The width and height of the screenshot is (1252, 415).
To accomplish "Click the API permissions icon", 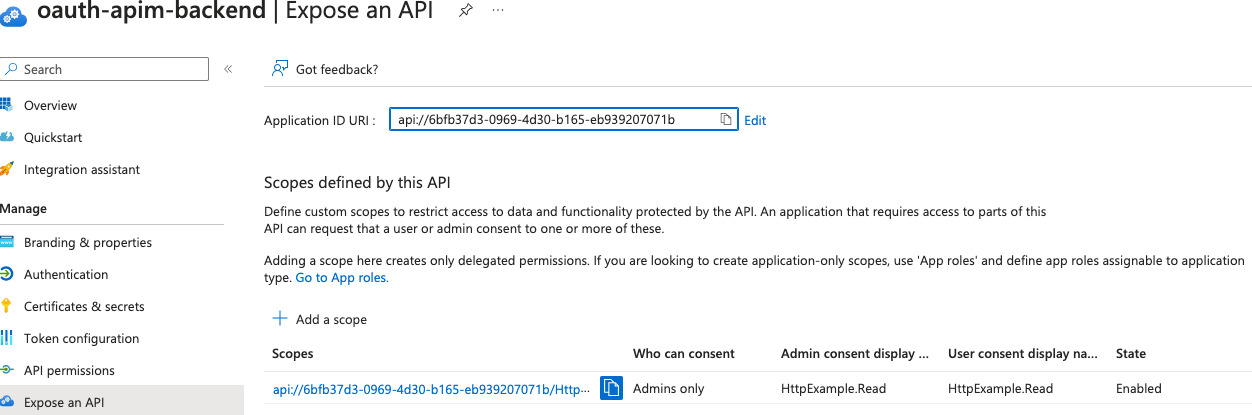I will [x=7, y=370].
